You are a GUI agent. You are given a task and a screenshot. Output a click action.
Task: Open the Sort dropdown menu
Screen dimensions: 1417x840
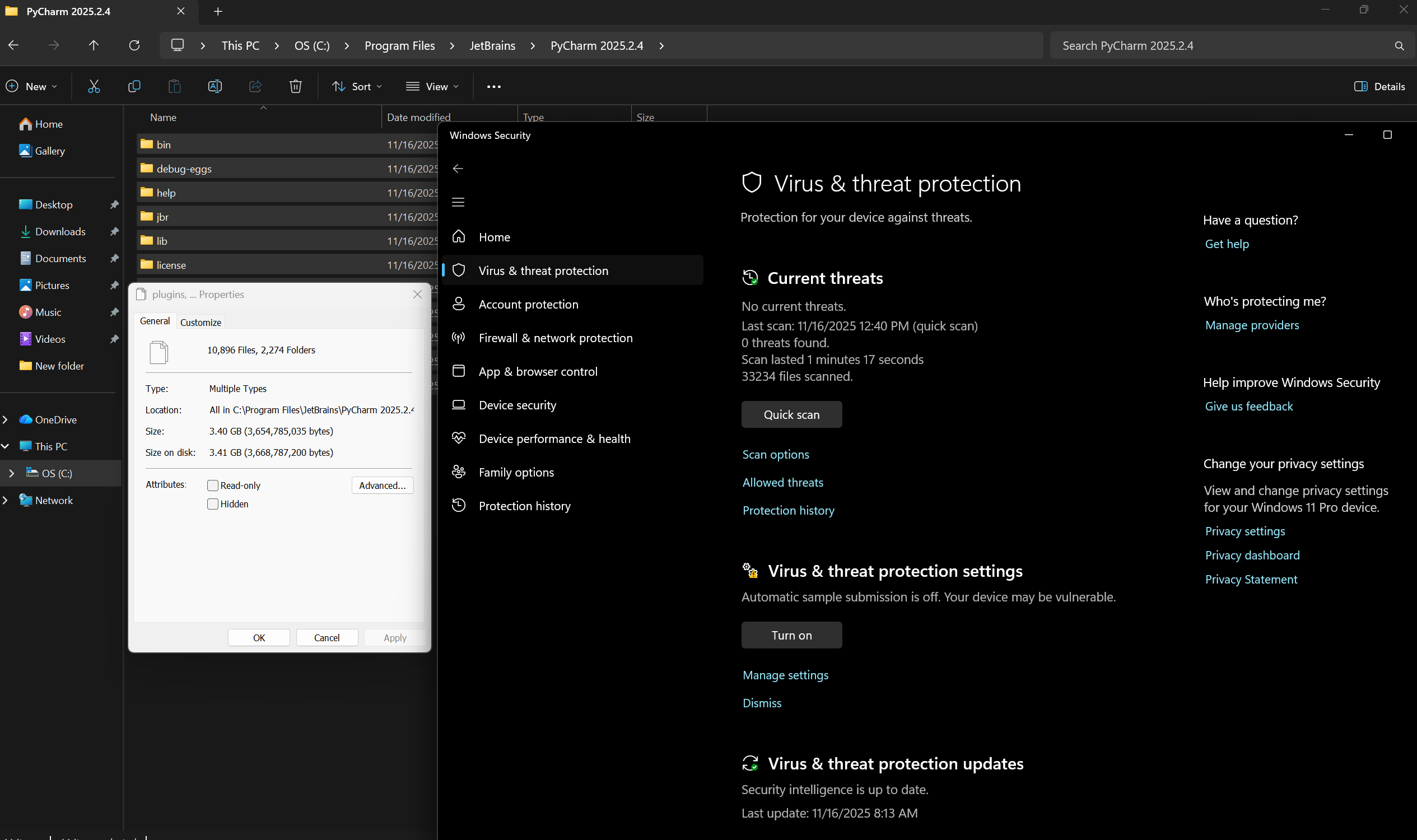tap(357, 87)
